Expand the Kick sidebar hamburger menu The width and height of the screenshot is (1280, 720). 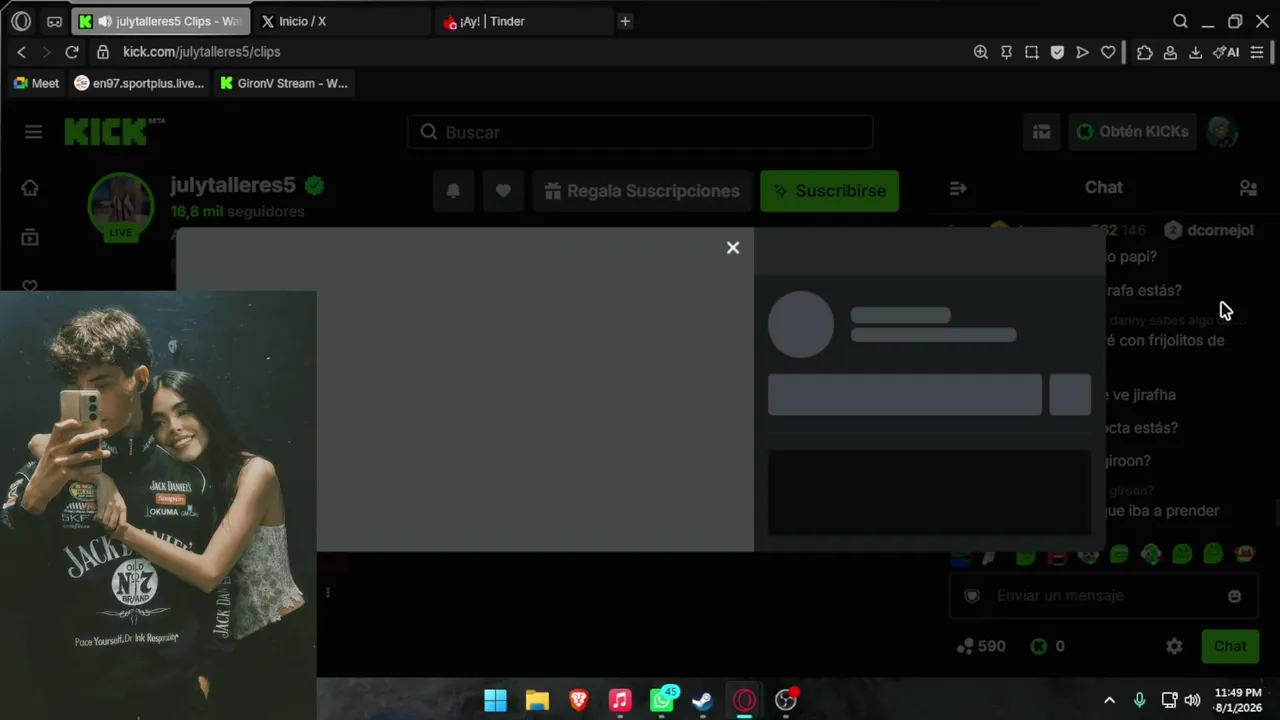pyautogui.click(x=34, y=132)
